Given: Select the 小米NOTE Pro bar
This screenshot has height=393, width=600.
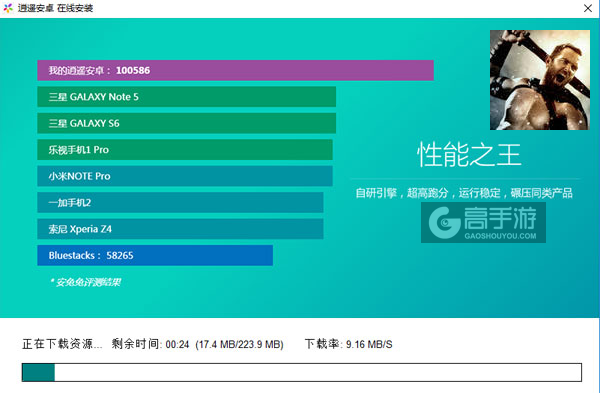Looking at the screenshot, I should 185,176.
